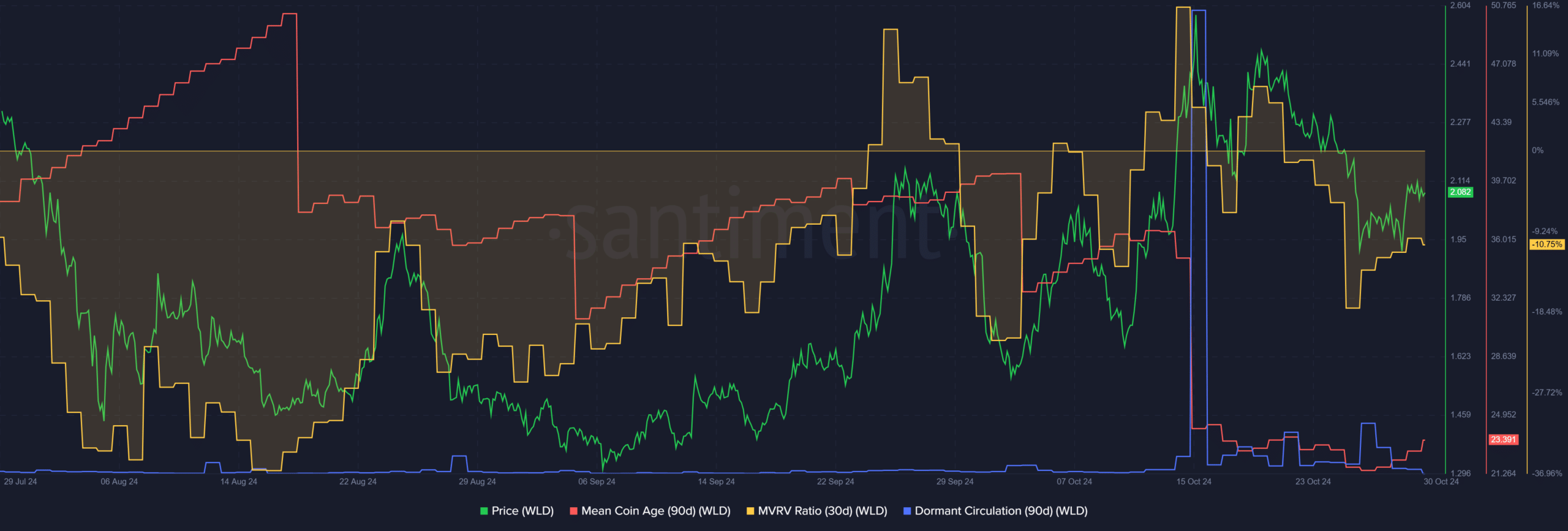Click the red 23.391 coin age badge
The width and height of the screenshot is (1568, 531).
1503,440
